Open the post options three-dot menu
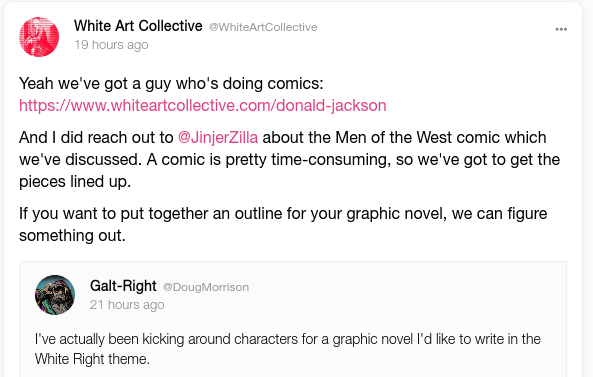 [x=561, y=29]
